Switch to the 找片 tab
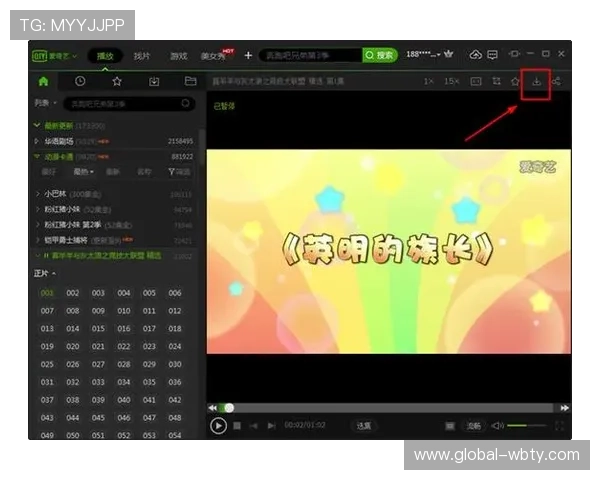The height and width of the screenshot is (480, 600). pos(142,55)
